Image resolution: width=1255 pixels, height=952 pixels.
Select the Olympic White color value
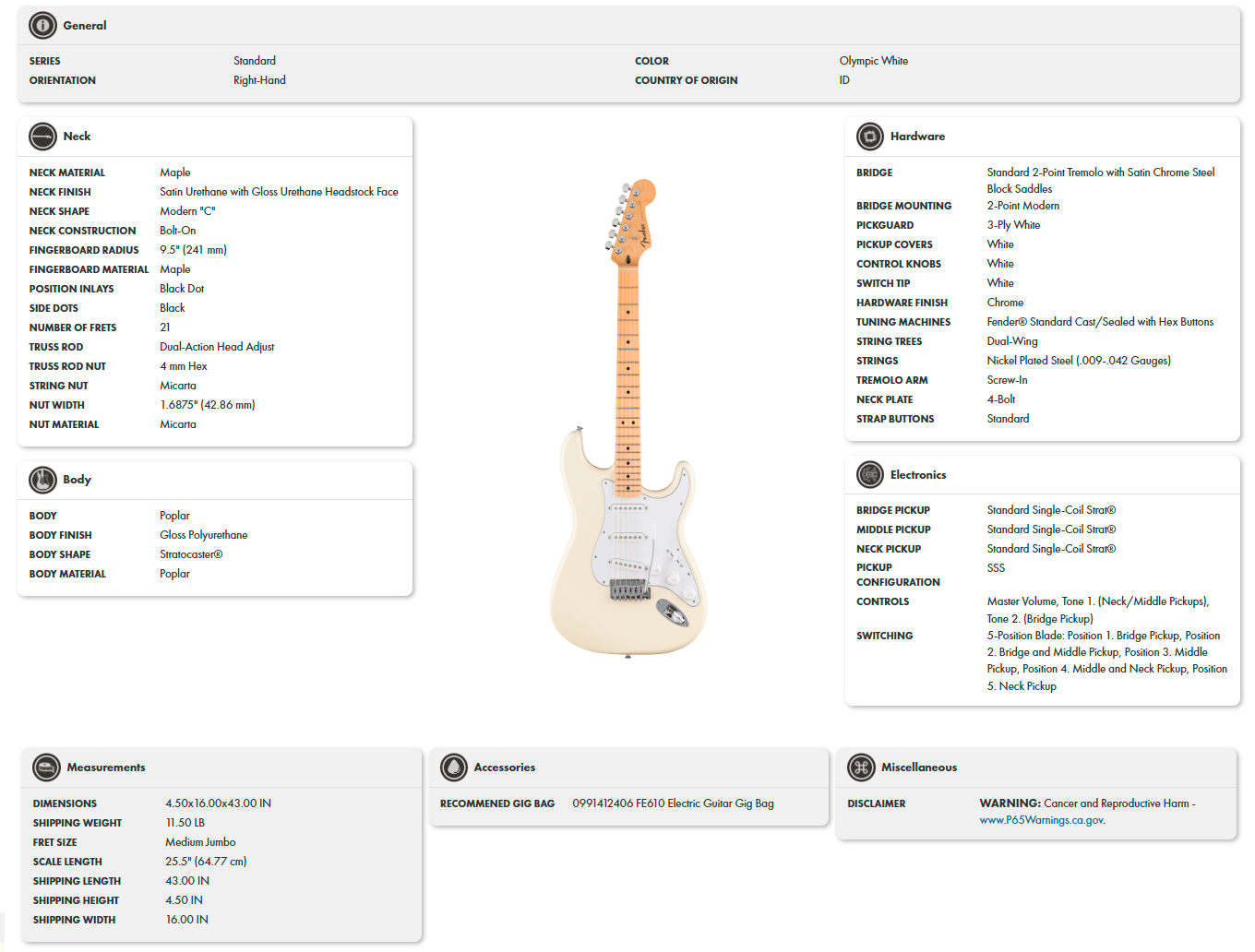873,60
